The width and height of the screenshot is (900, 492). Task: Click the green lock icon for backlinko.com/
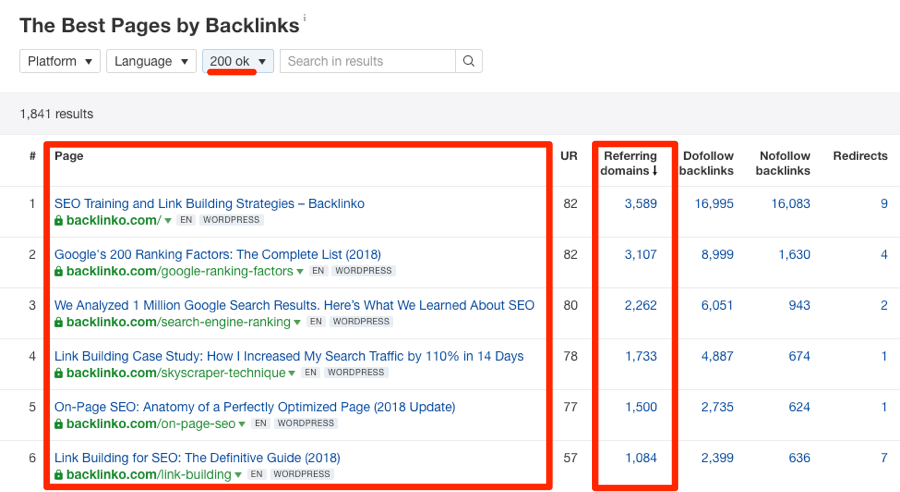[x=59, y=220]
